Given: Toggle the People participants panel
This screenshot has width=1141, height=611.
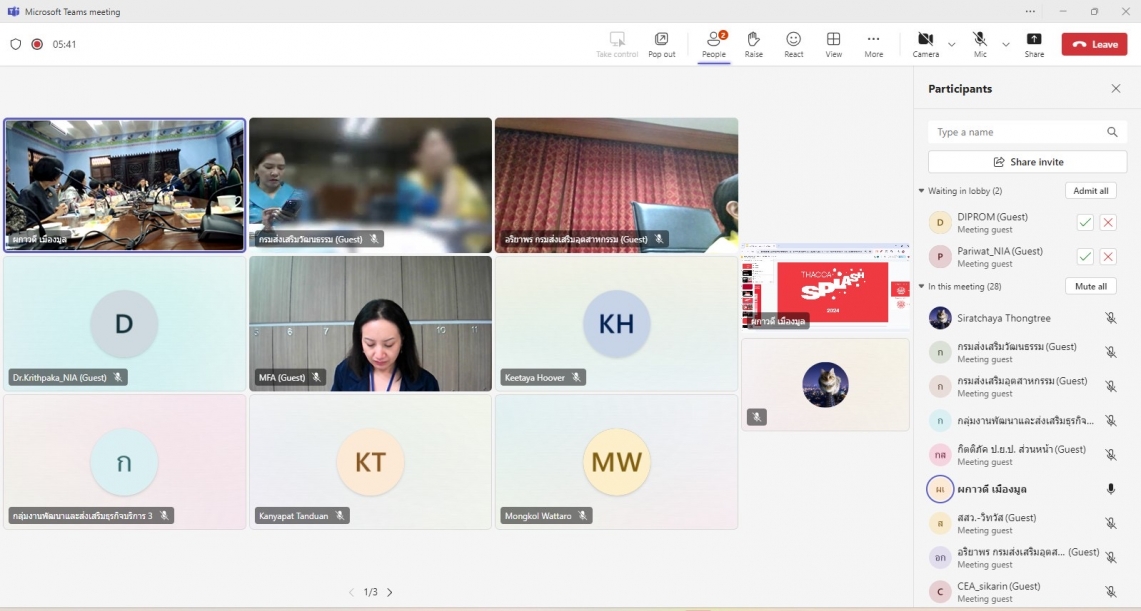Looking at the screenshot, I should pyautogui.click(x=713, y=44).
